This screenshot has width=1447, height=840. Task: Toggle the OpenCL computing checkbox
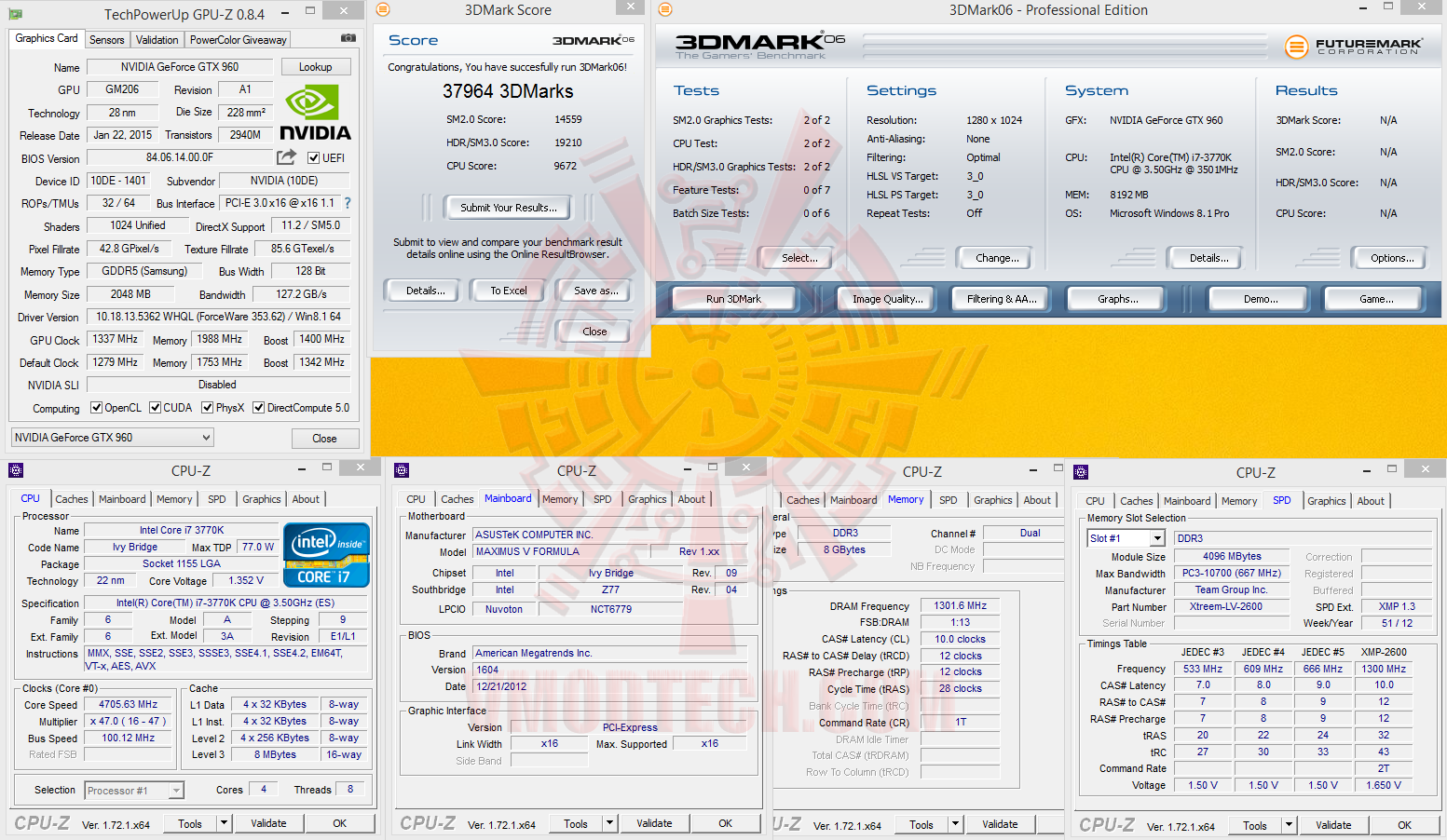tap(96, 408)
